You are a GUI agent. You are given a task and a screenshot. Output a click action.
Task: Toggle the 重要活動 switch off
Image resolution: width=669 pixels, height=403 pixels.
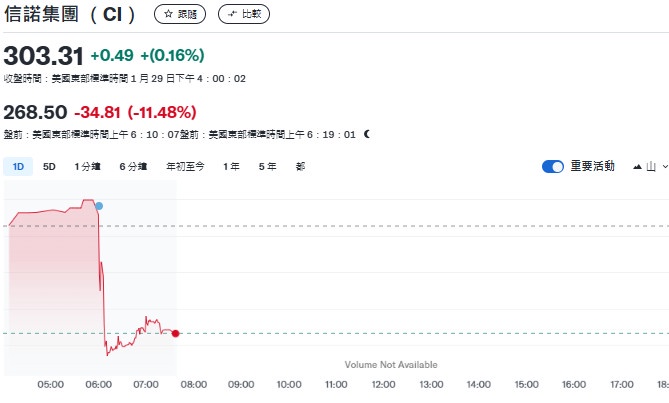[x=553, y=166]
